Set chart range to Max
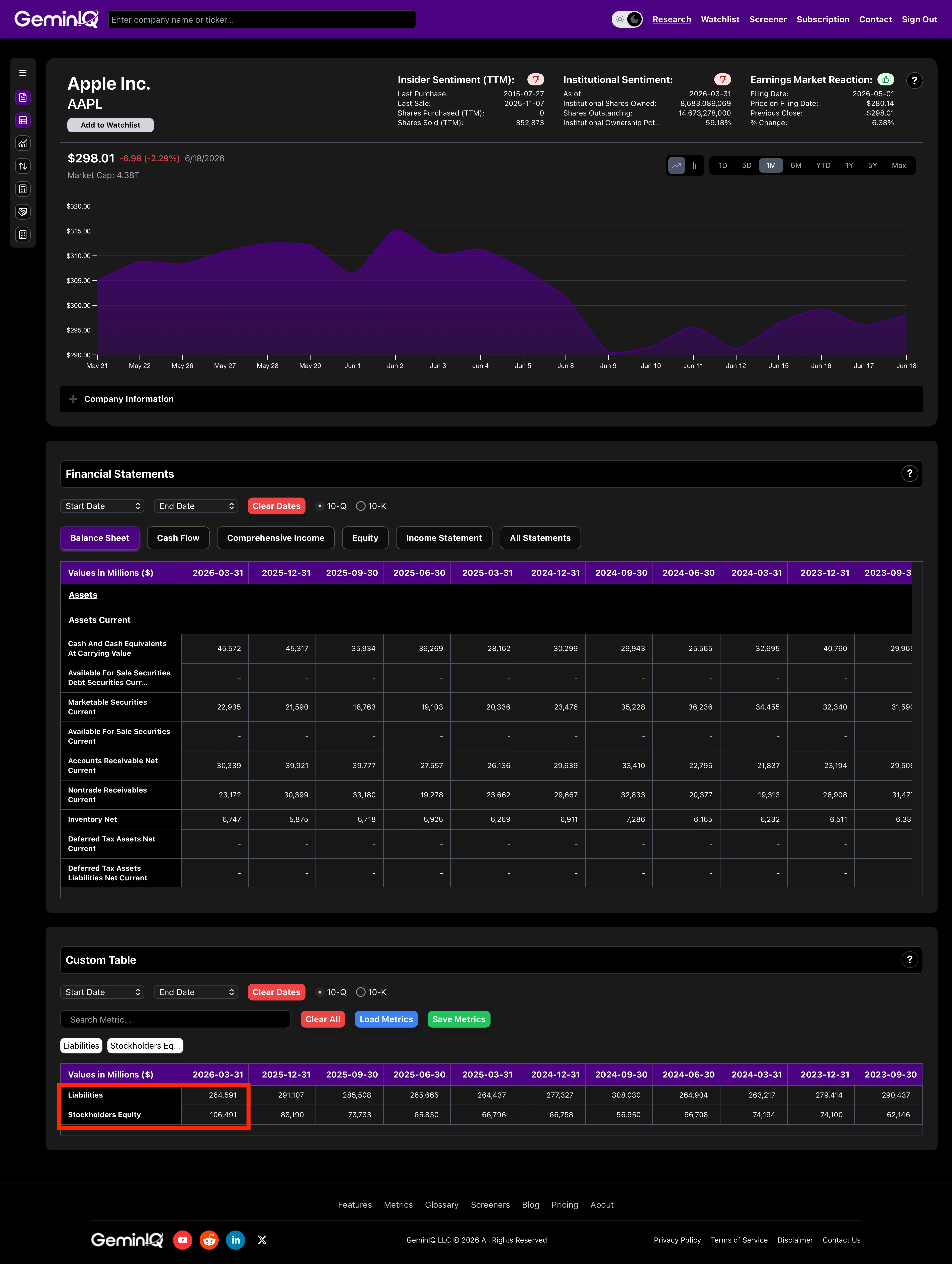Screen dimensions: 952x1264 click(x=899, y=166)
